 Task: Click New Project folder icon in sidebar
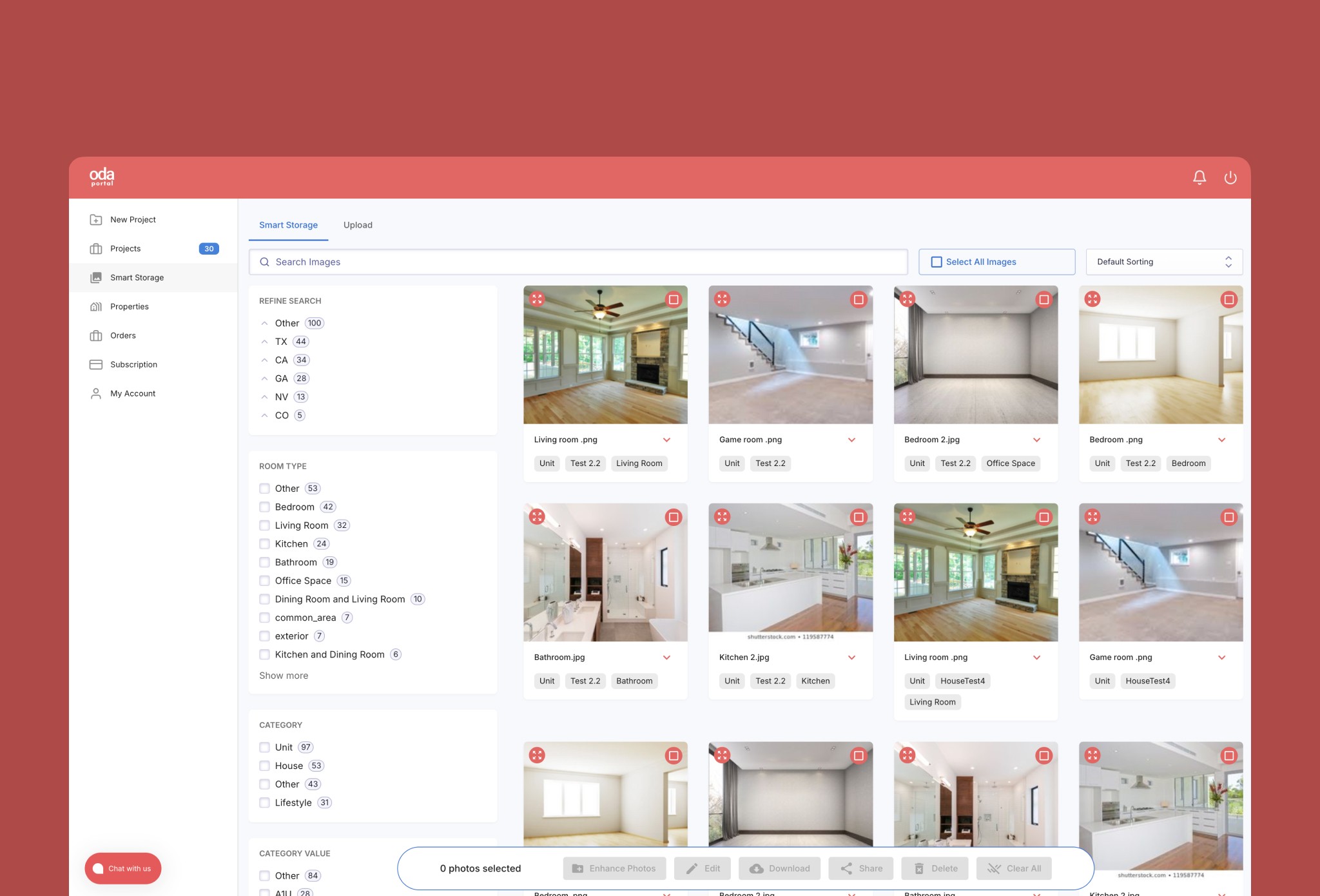(96, 220)
